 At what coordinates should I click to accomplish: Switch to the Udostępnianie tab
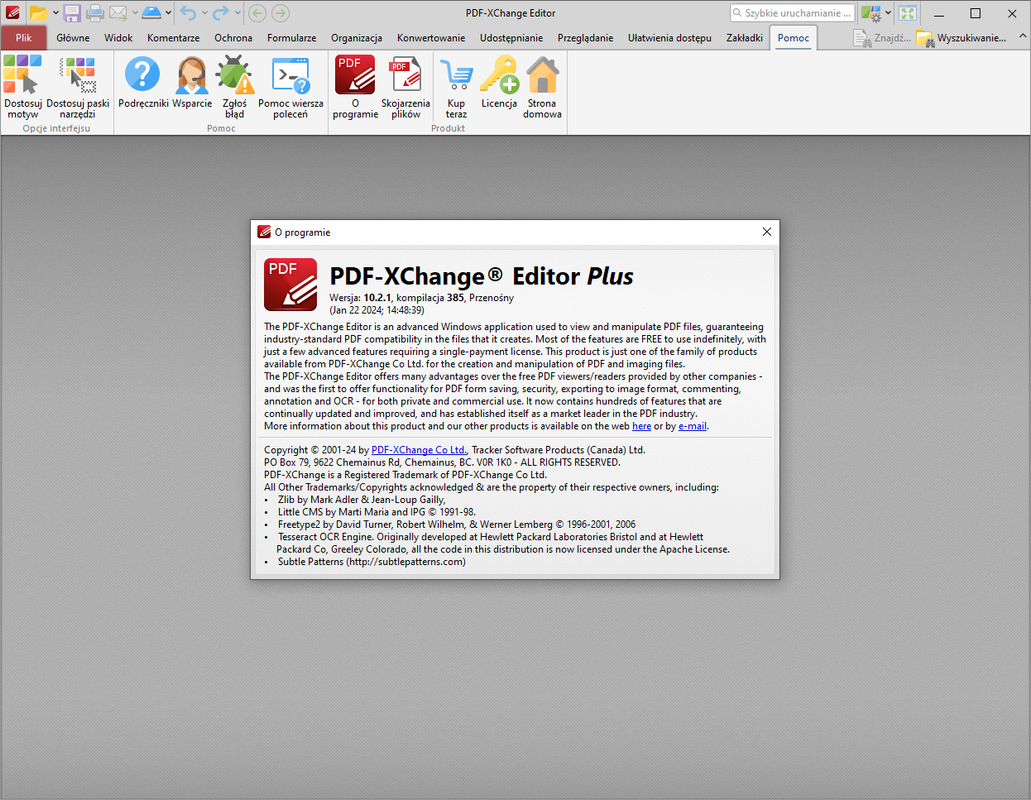click(512, 38)
